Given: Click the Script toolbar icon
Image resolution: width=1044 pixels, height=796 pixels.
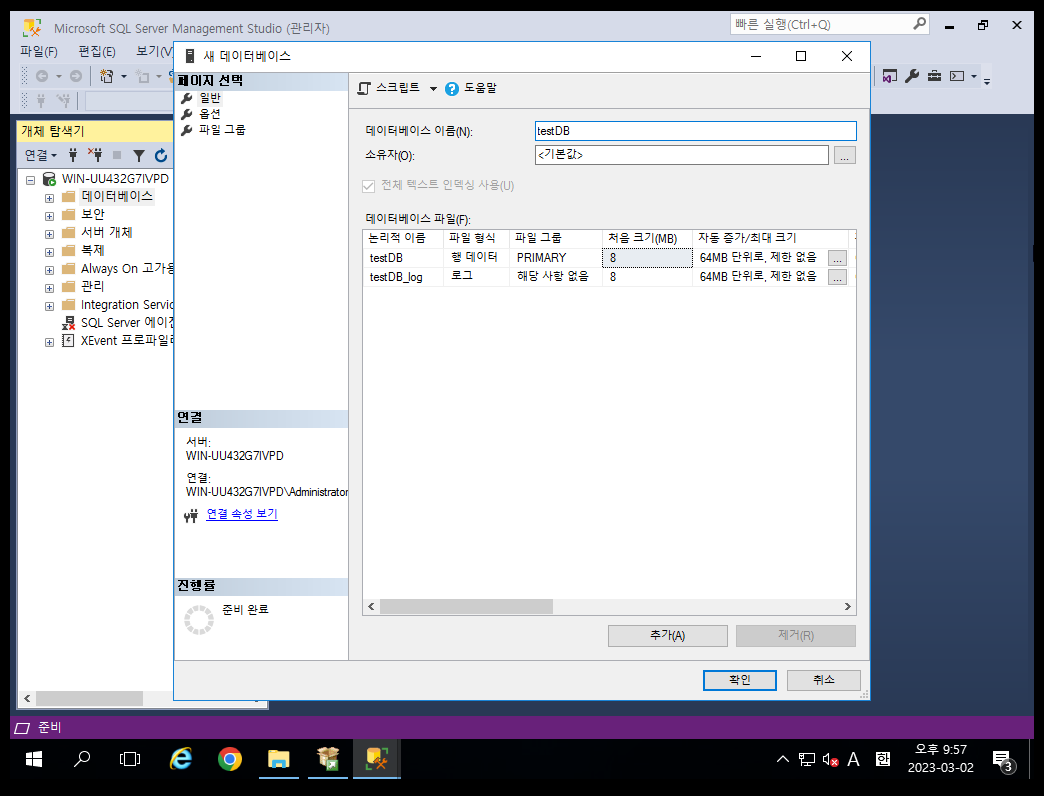Looking at the screenshot, I should pos(364,89).
